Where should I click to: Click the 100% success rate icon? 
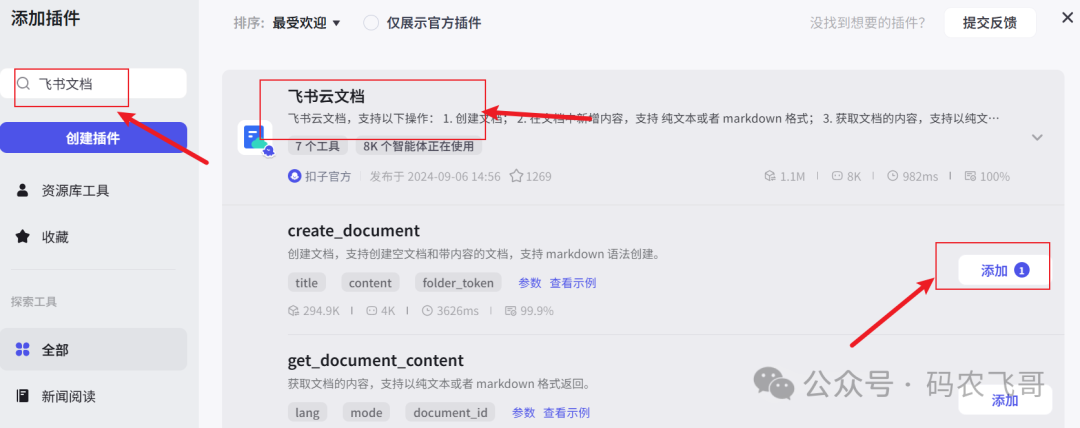(970, 176)
